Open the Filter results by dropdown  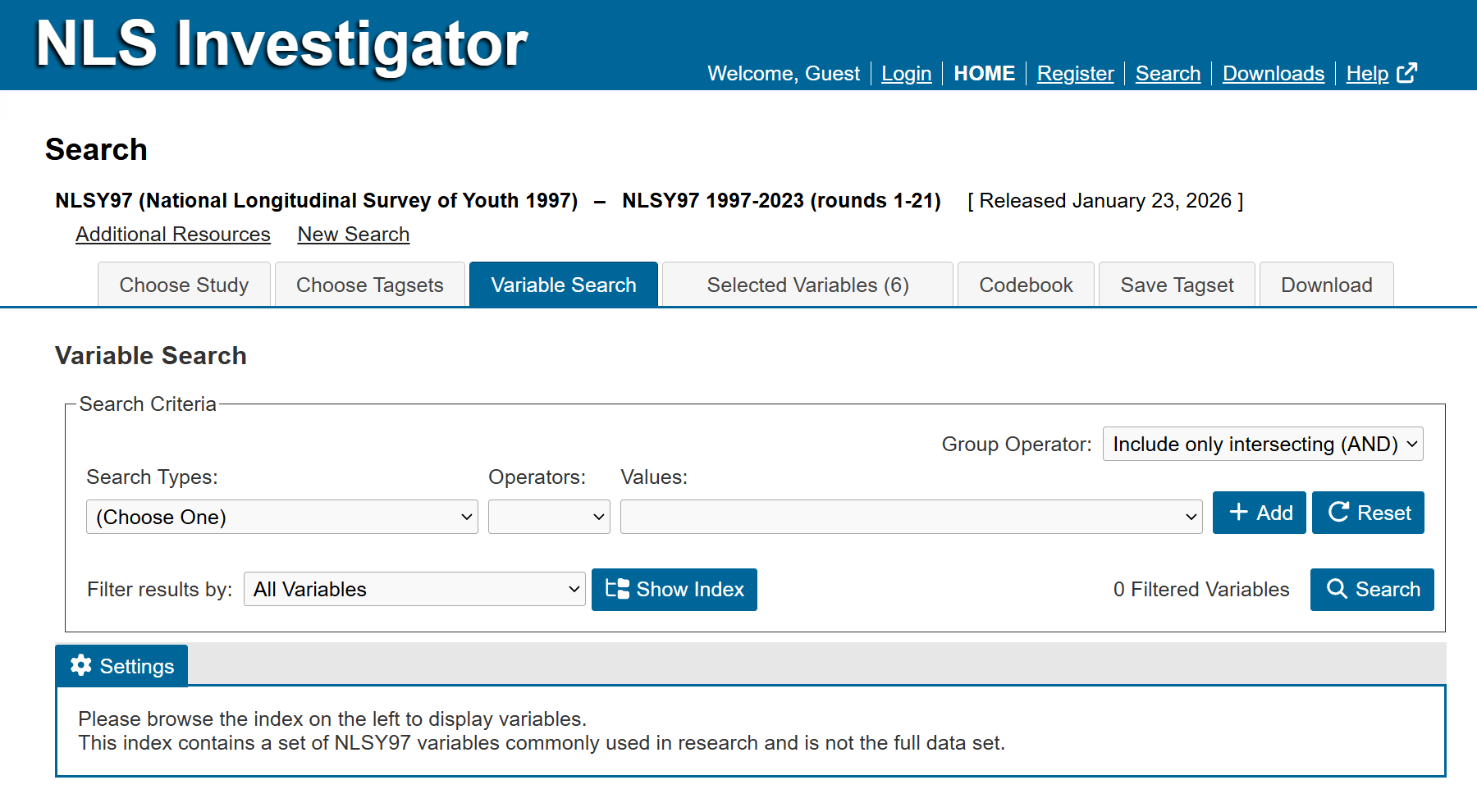point(414,589)
